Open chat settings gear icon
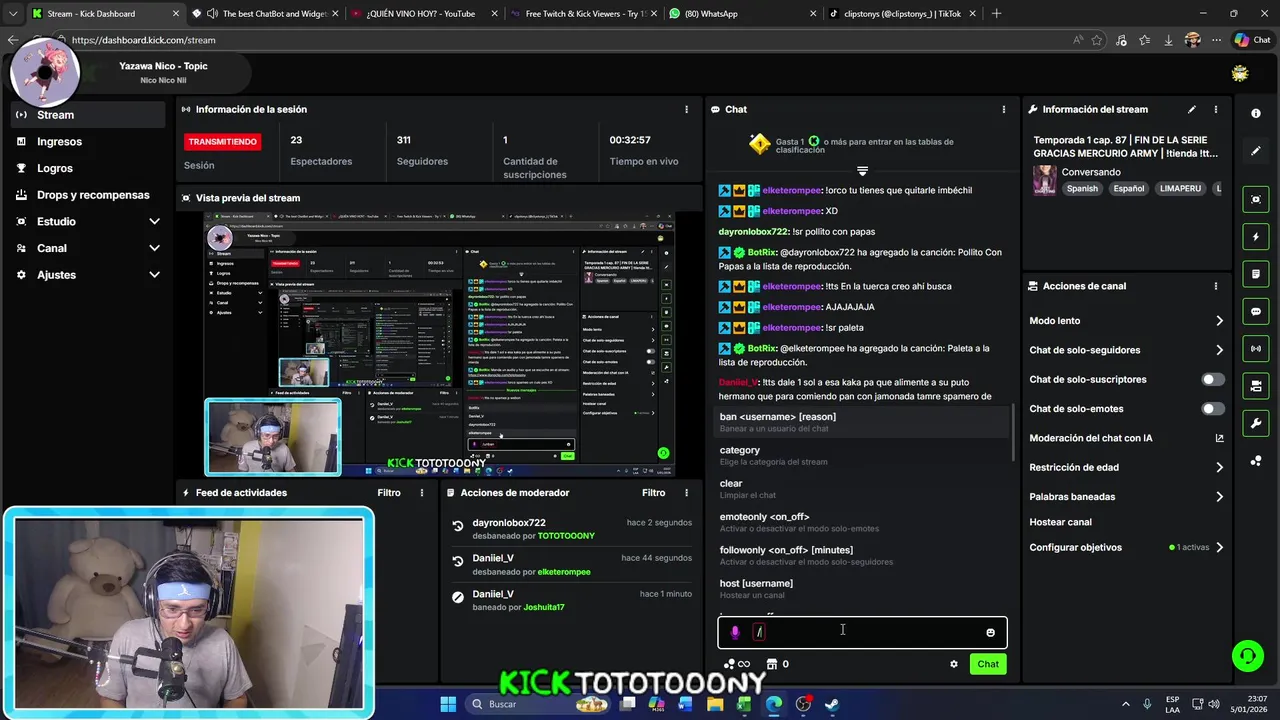 pyautogui.click(x=953, y=664)
